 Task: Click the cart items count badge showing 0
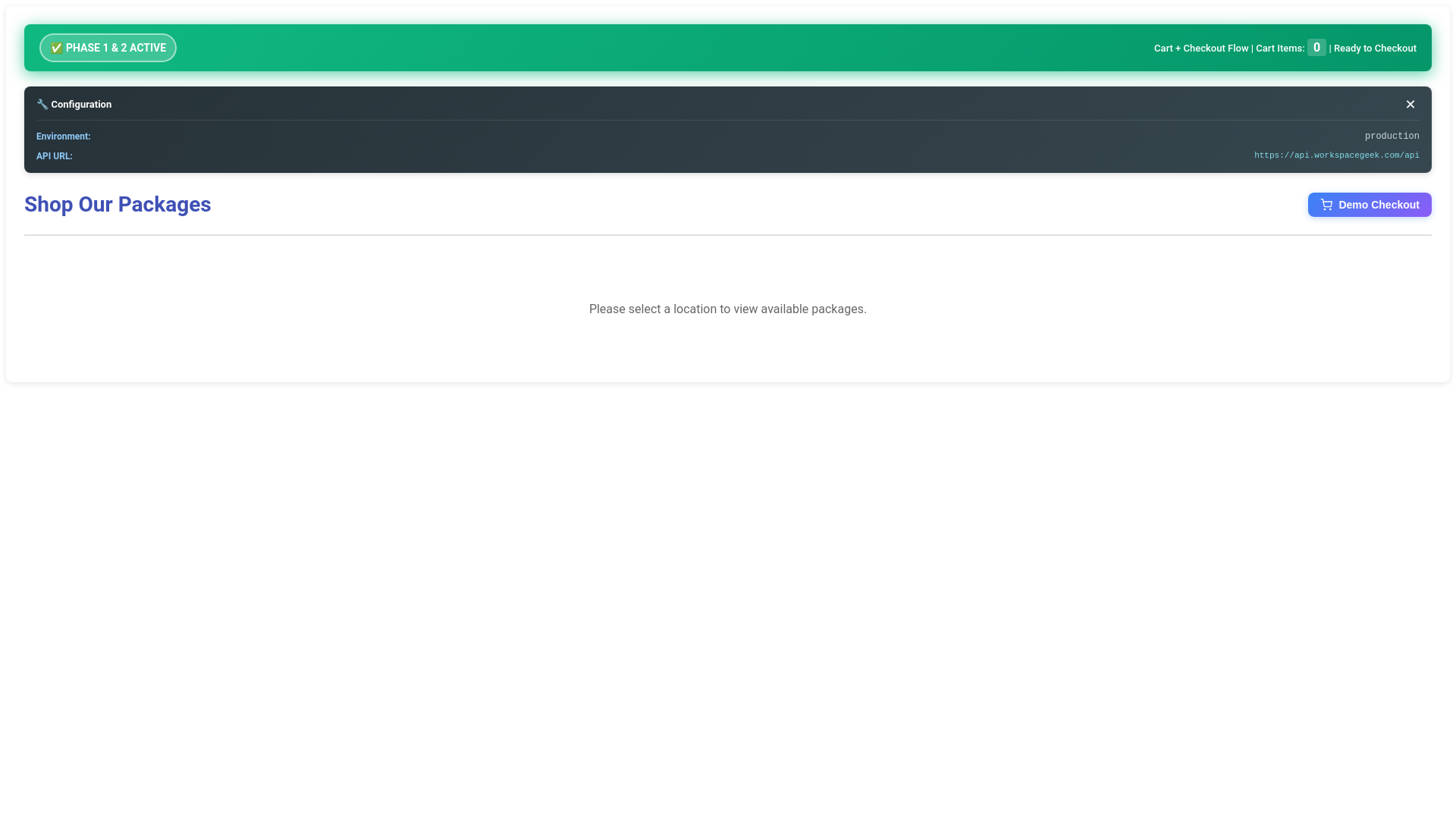click(x=1316, y=47)
